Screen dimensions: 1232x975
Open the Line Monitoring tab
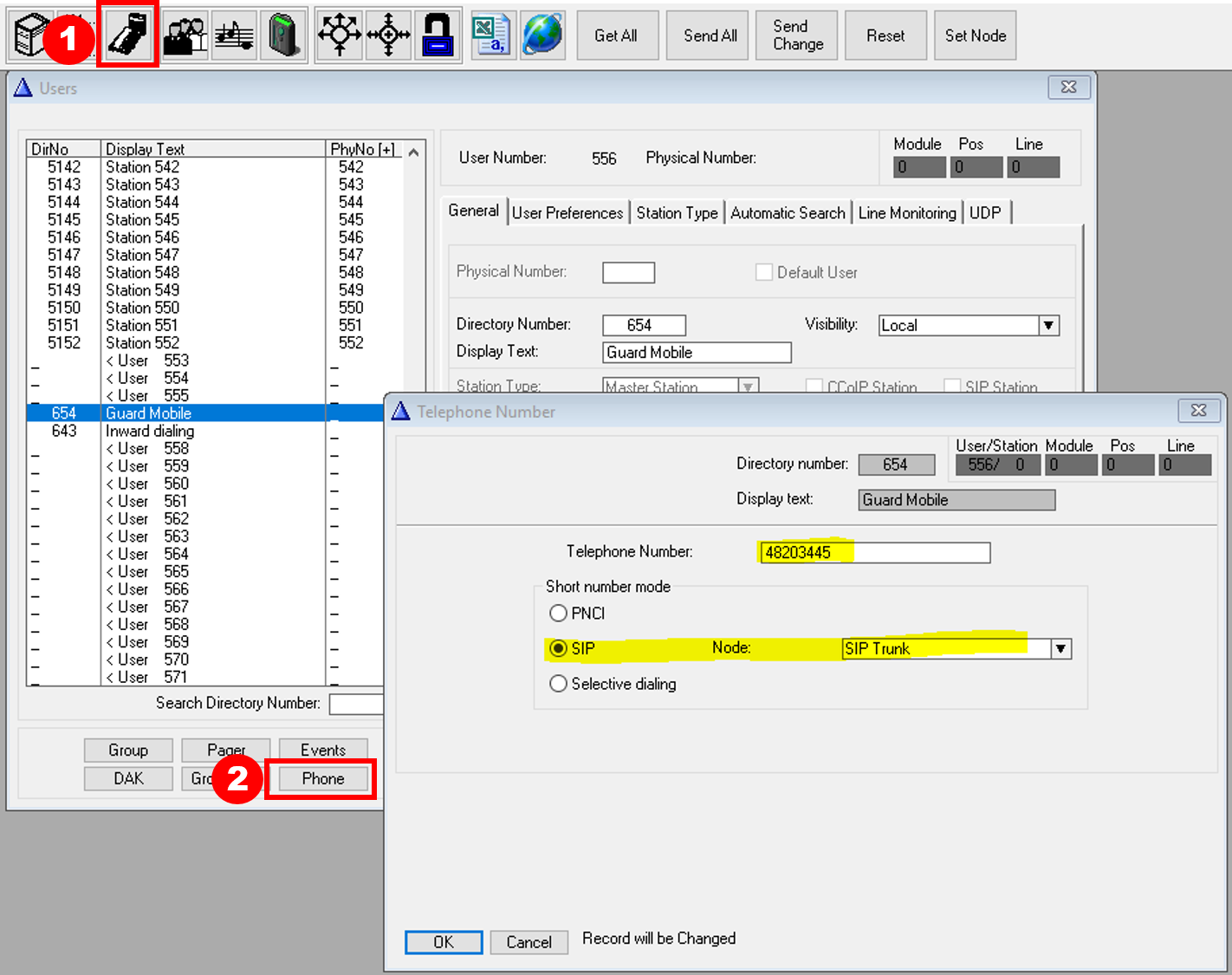906,213
